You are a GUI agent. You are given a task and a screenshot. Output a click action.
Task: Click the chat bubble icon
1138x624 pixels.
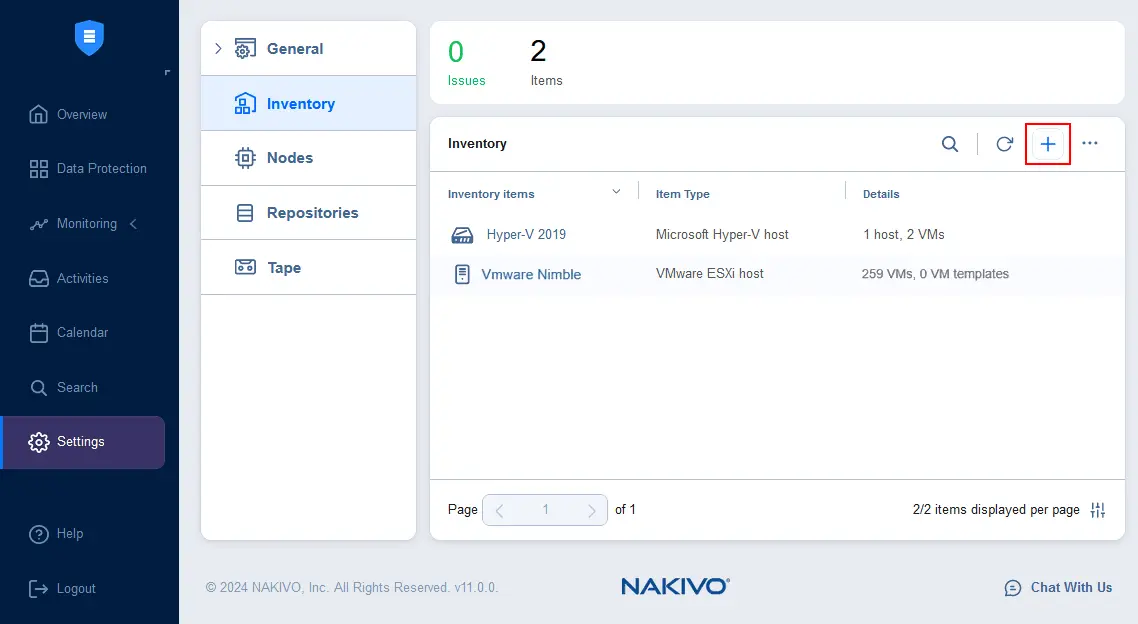point(1013,588)
